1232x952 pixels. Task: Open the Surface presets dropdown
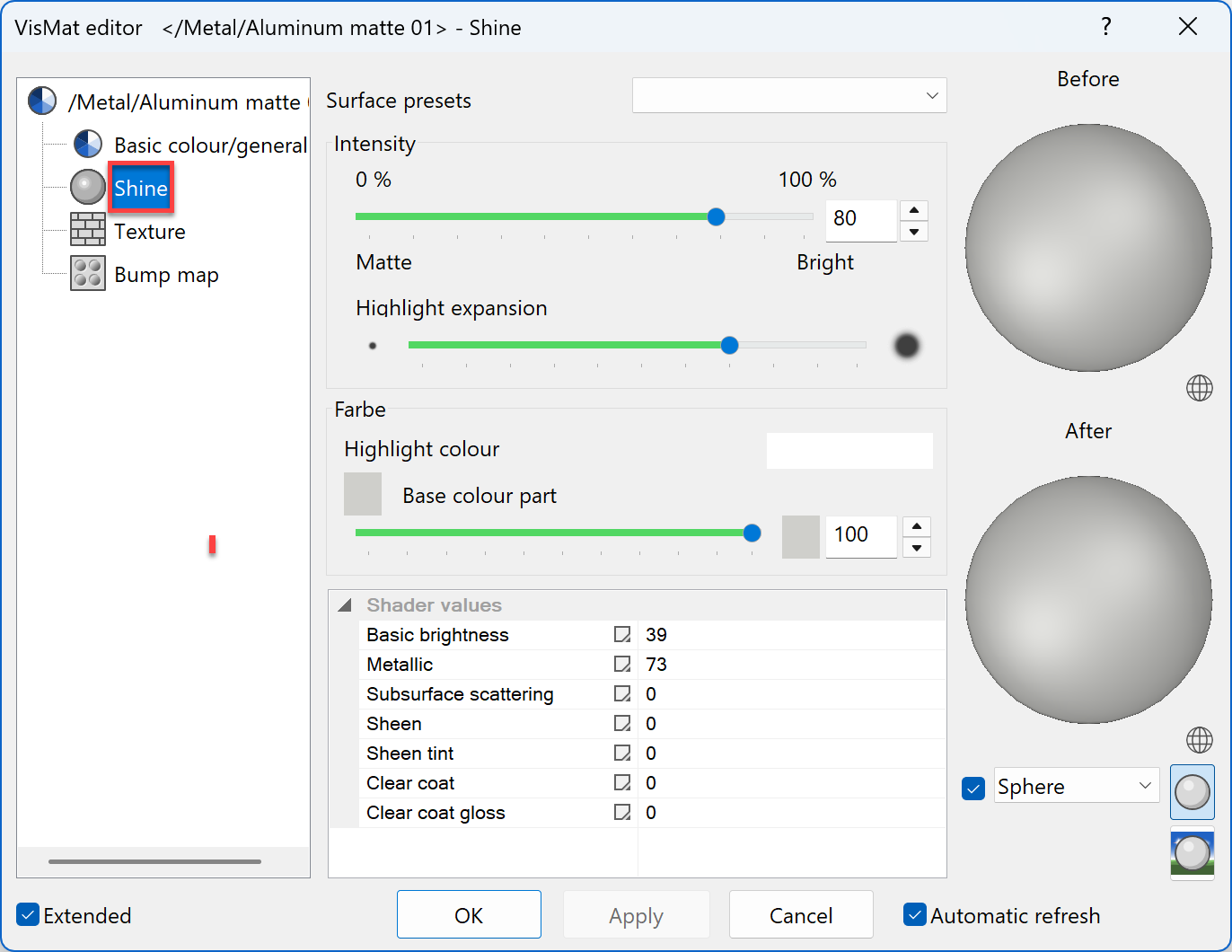(x=788, y=96)
